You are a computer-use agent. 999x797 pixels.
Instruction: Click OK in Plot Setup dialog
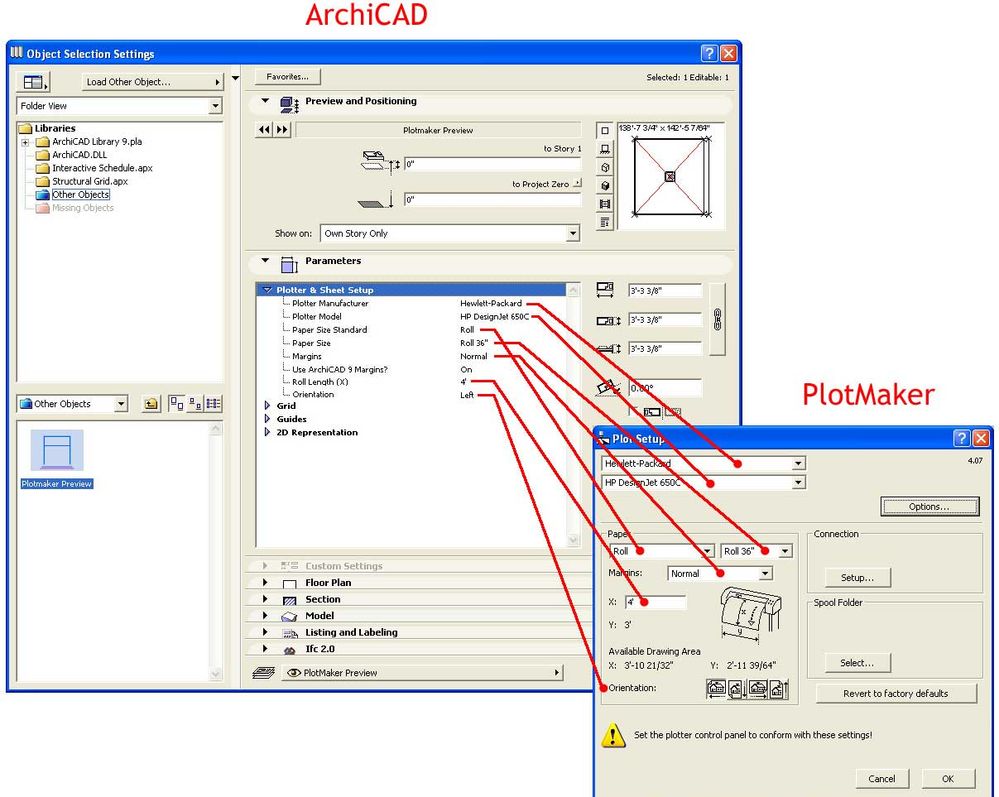point(947,779)
